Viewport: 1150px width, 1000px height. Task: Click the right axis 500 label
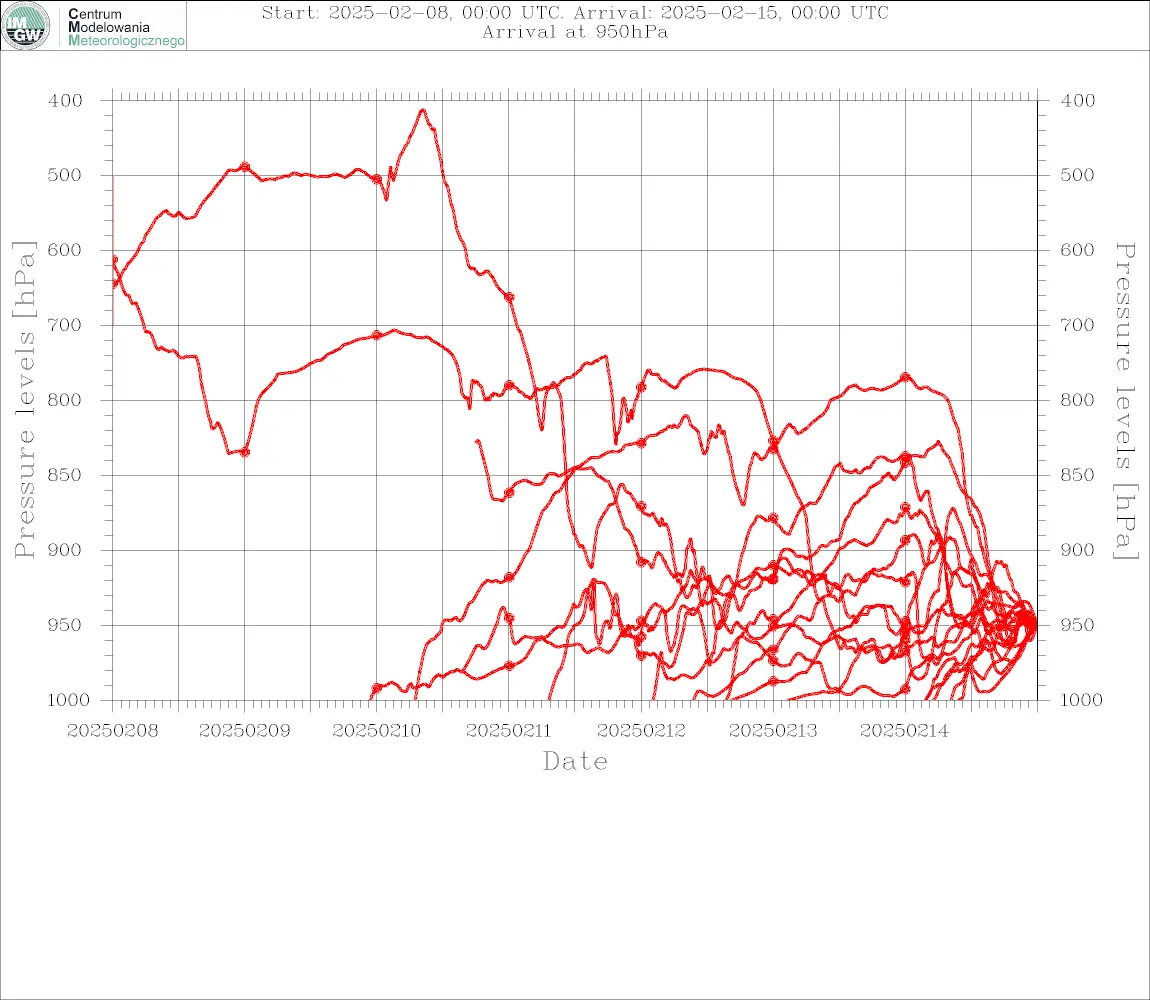(x=1077, y=175)
